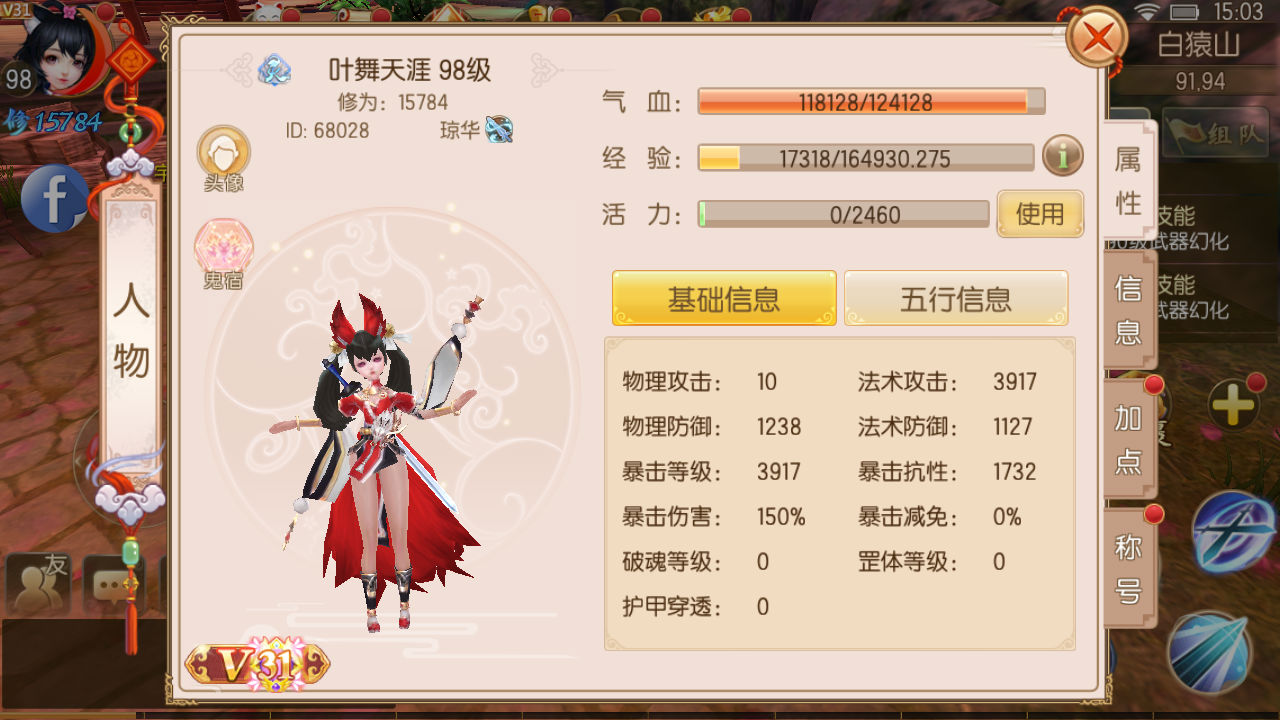
Task: Tap the V31 VIP badge
Action: 258,664
